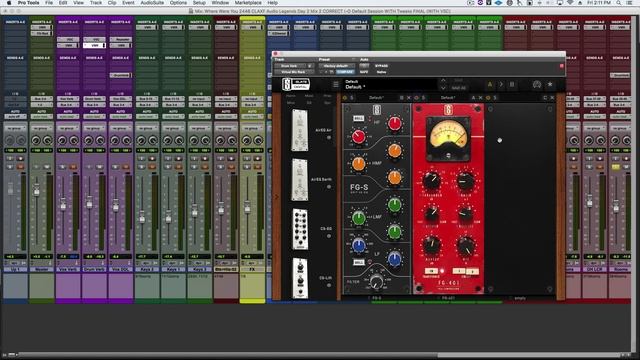Open the Apple menu
The image size is (640, 360).
(x=9, y=2)
